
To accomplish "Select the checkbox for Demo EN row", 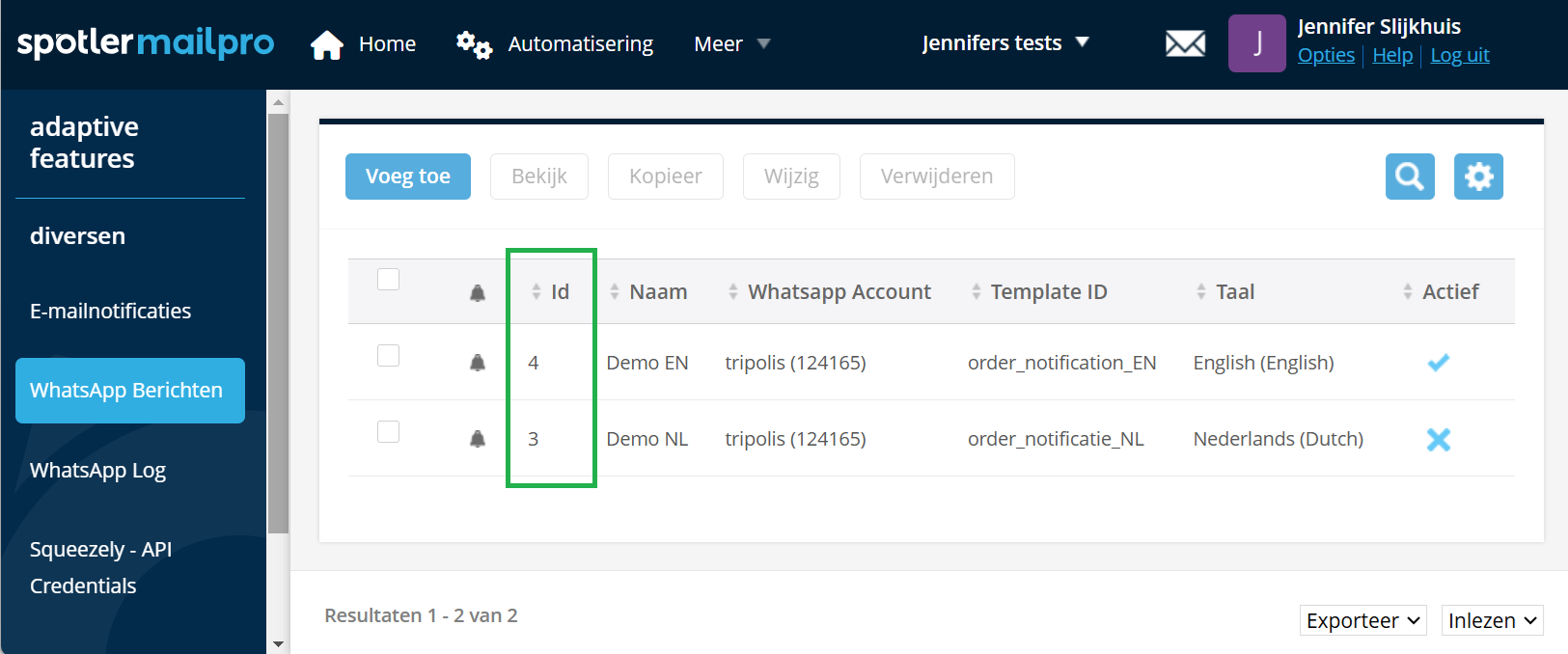I will point(388,356).
